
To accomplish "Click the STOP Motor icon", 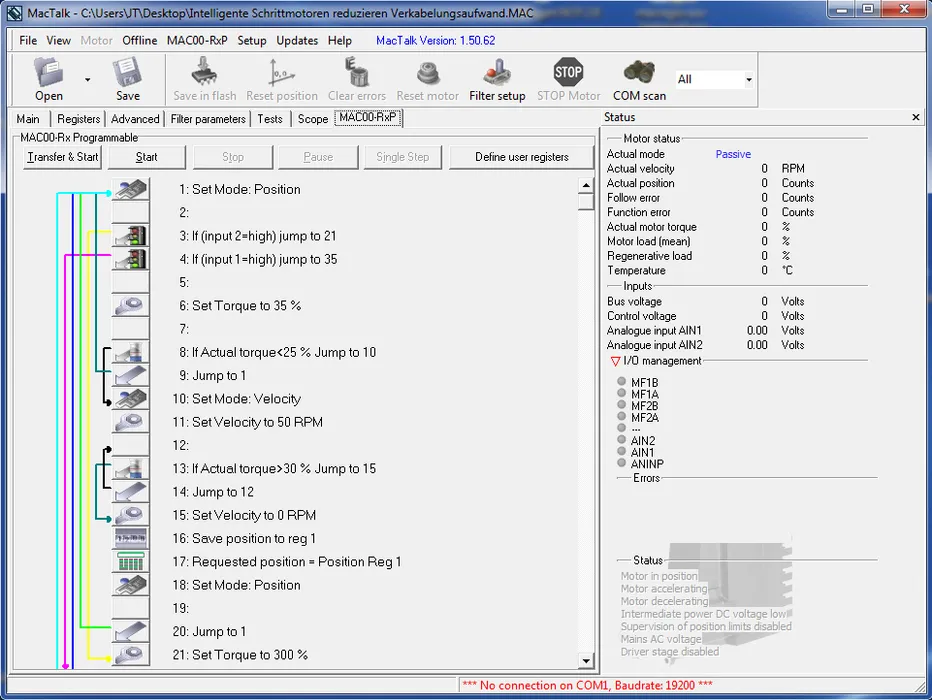I will point(568,73).
